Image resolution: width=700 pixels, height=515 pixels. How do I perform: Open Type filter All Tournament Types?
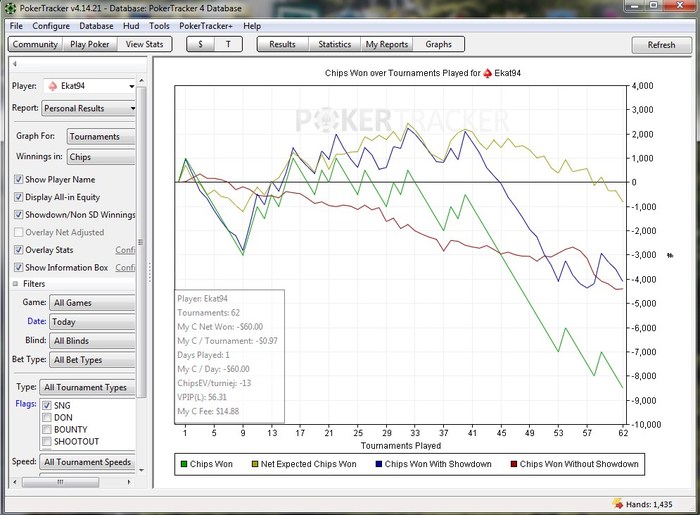tap(88, 387)
